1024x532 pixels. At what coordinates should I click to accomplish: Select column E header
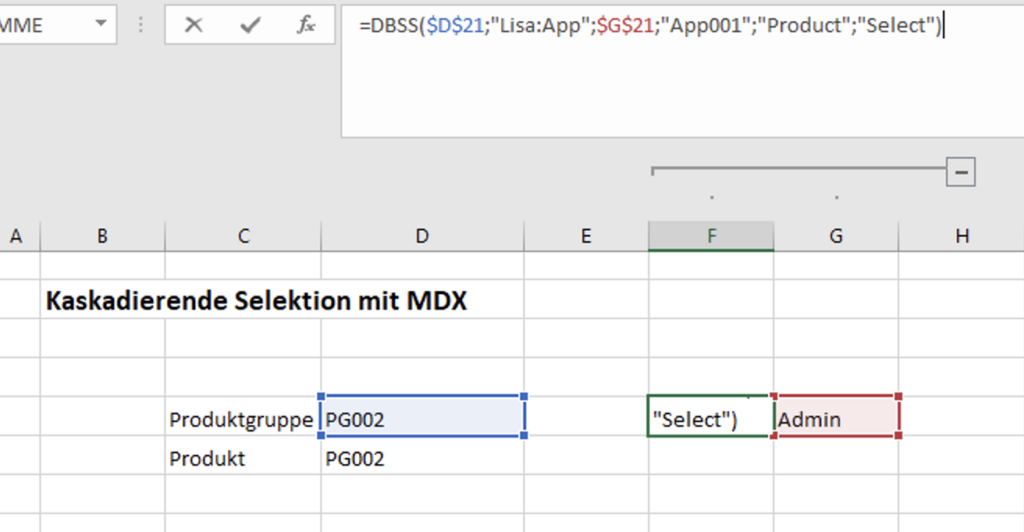[x=586, y=236]
